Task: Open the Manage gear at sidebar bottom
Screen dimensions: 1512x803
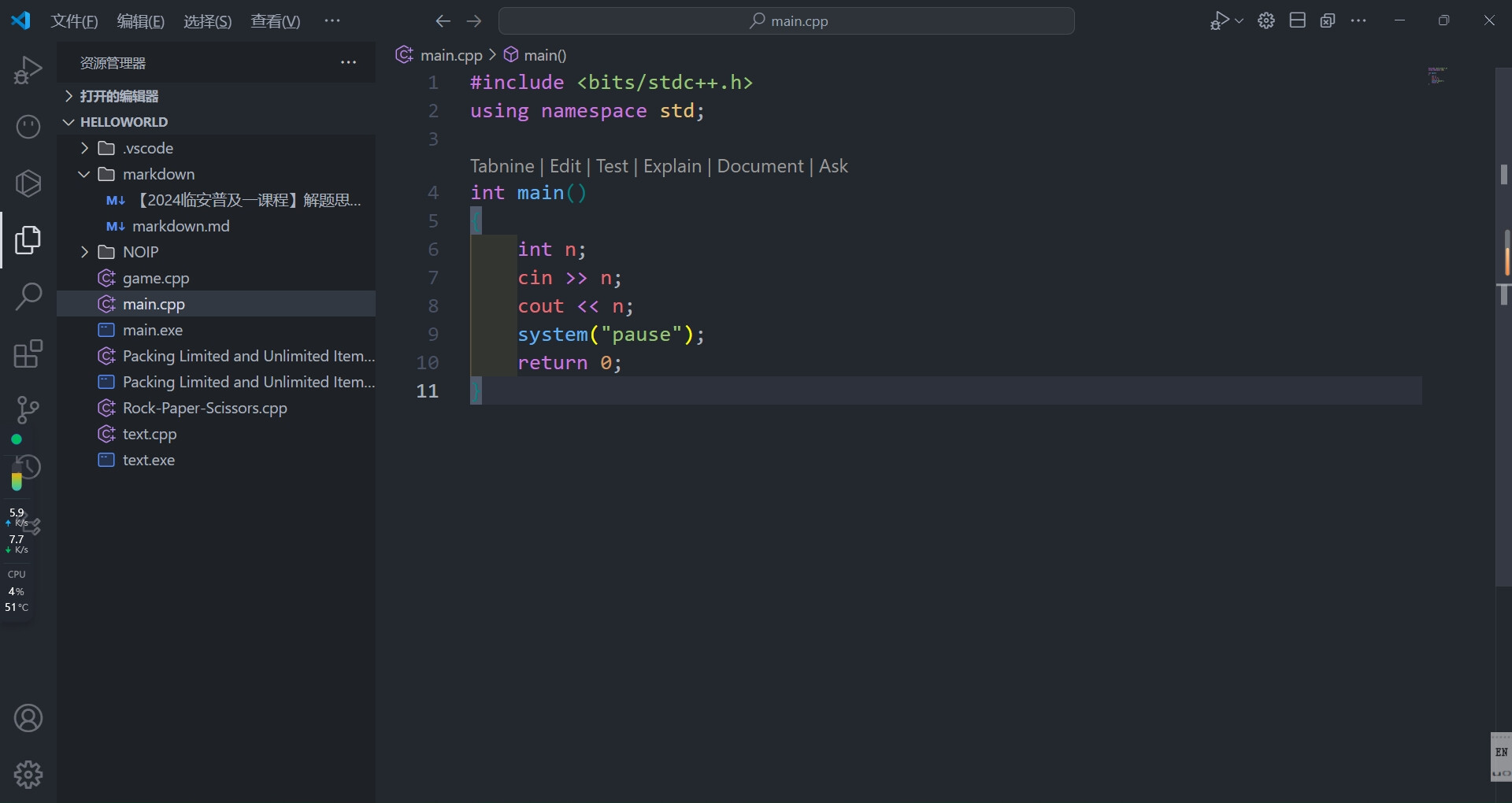Action: [x=28, y=775]
